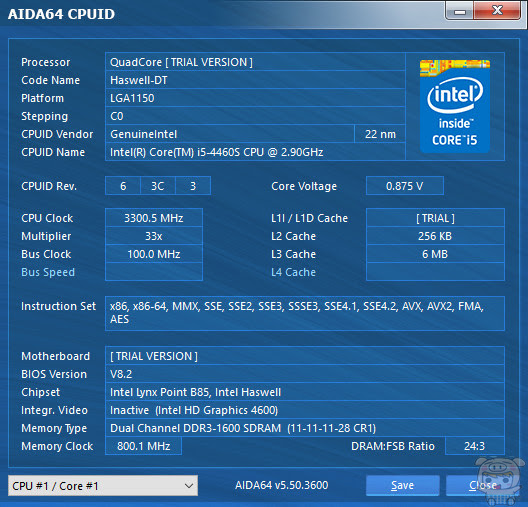Viewport: 528px width, 507px height.
Task: Click the C0 stepping value
Action: tap(255, 116)
